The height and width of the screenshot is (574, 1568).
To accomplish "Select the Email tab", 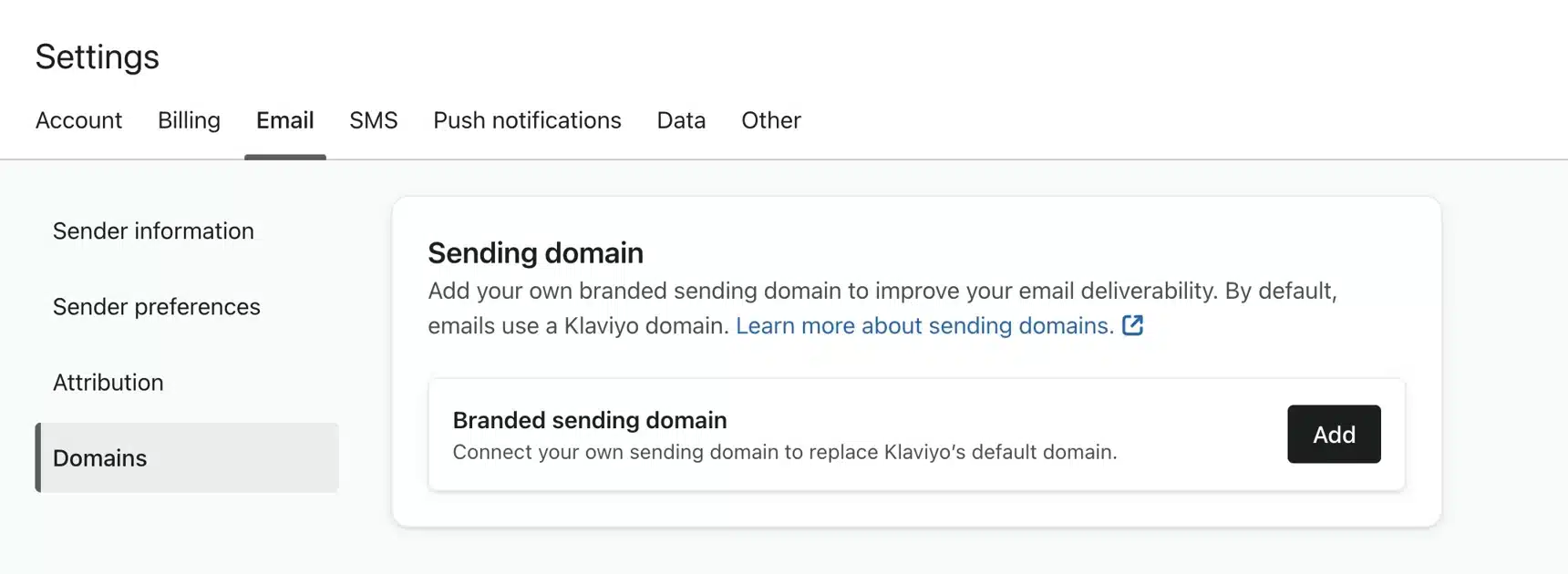I will (284, 120).
